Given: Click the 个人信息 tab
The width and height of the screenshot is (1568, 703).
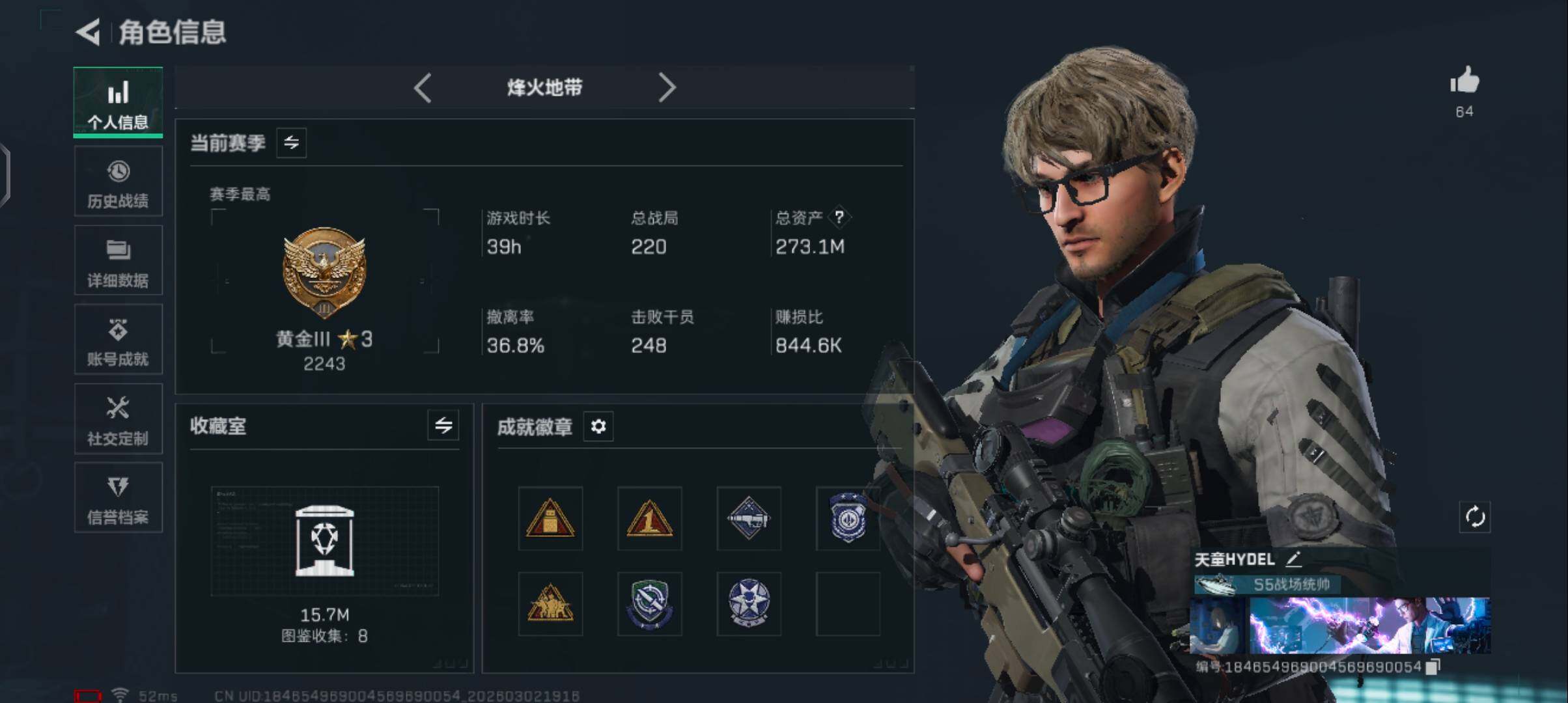Looking at the screenshot, I should tap(119, 102).
